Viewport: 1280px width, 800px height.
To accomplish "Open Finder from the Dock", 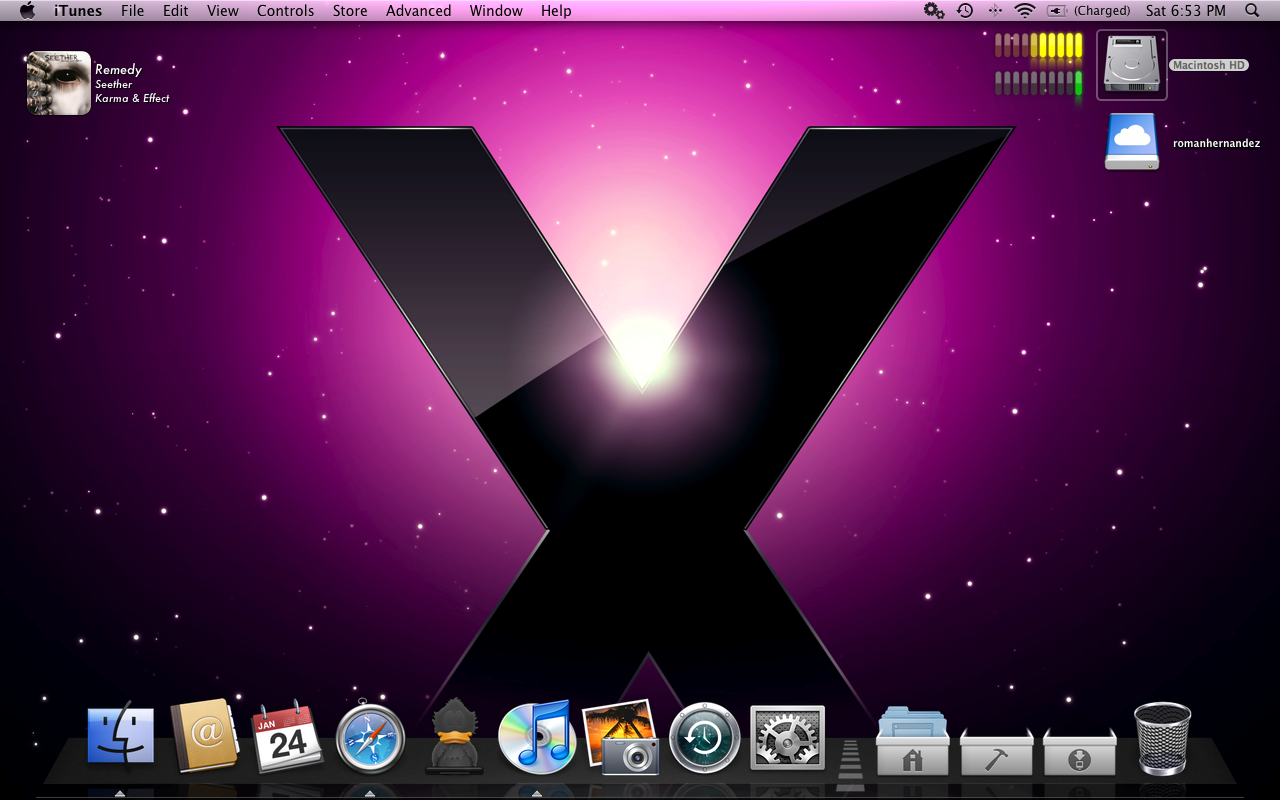I will point(121,737).
